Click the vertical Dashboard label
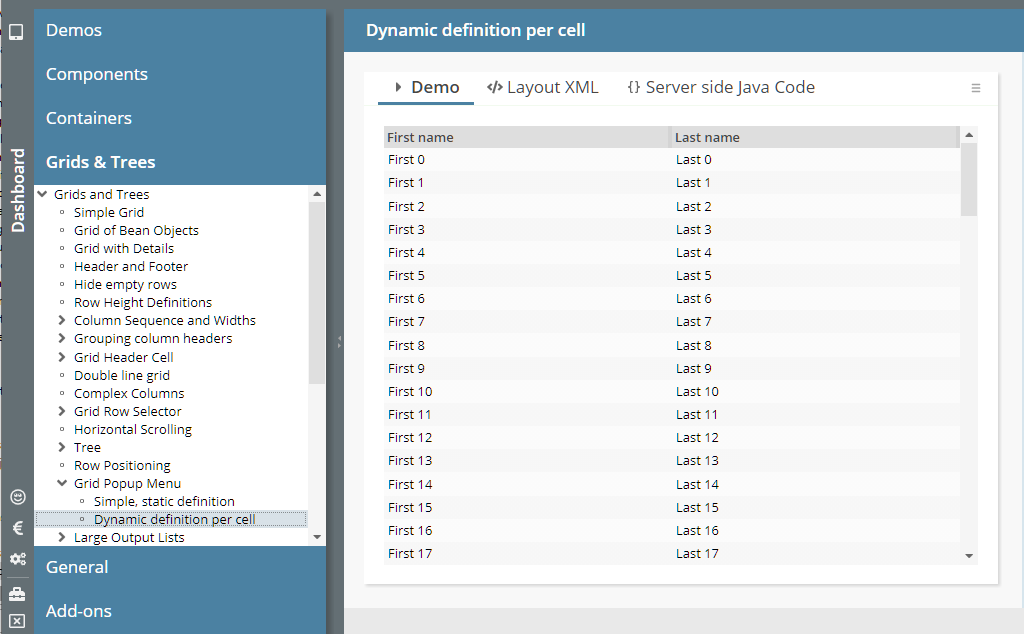The image size is (1024, 634). point(18,190)
